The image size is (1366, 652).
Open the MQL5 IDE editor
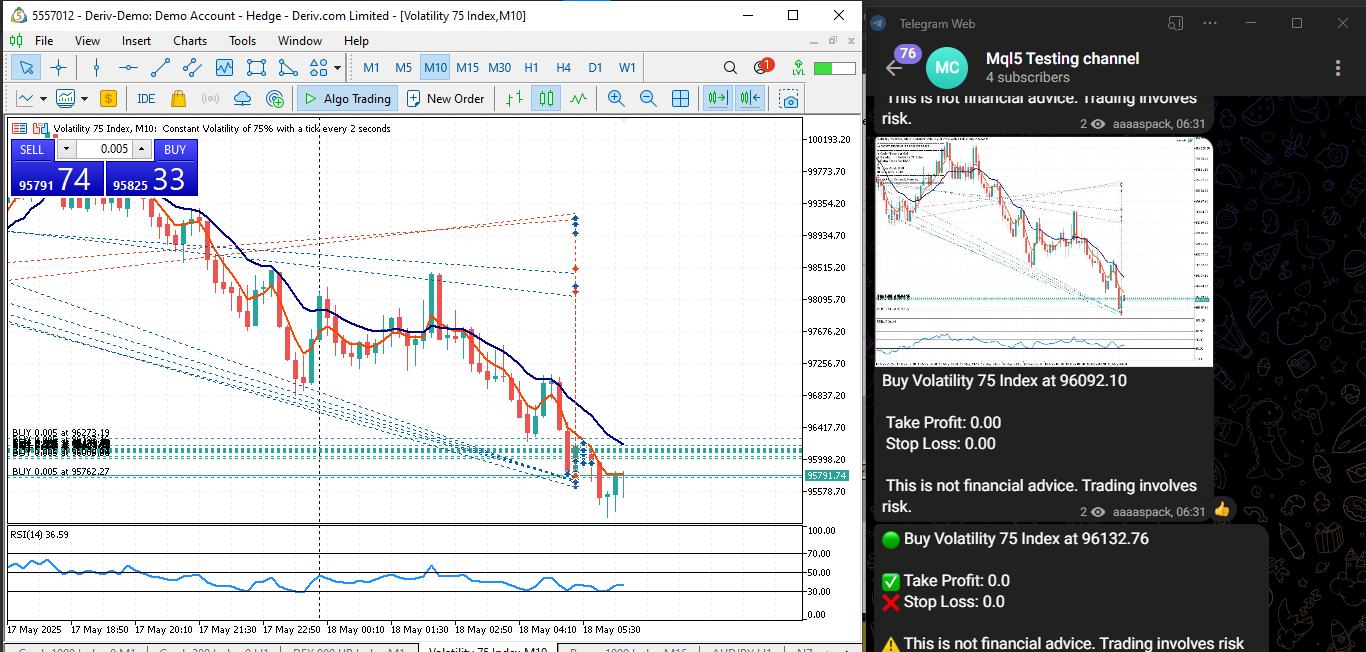[146, 99]
